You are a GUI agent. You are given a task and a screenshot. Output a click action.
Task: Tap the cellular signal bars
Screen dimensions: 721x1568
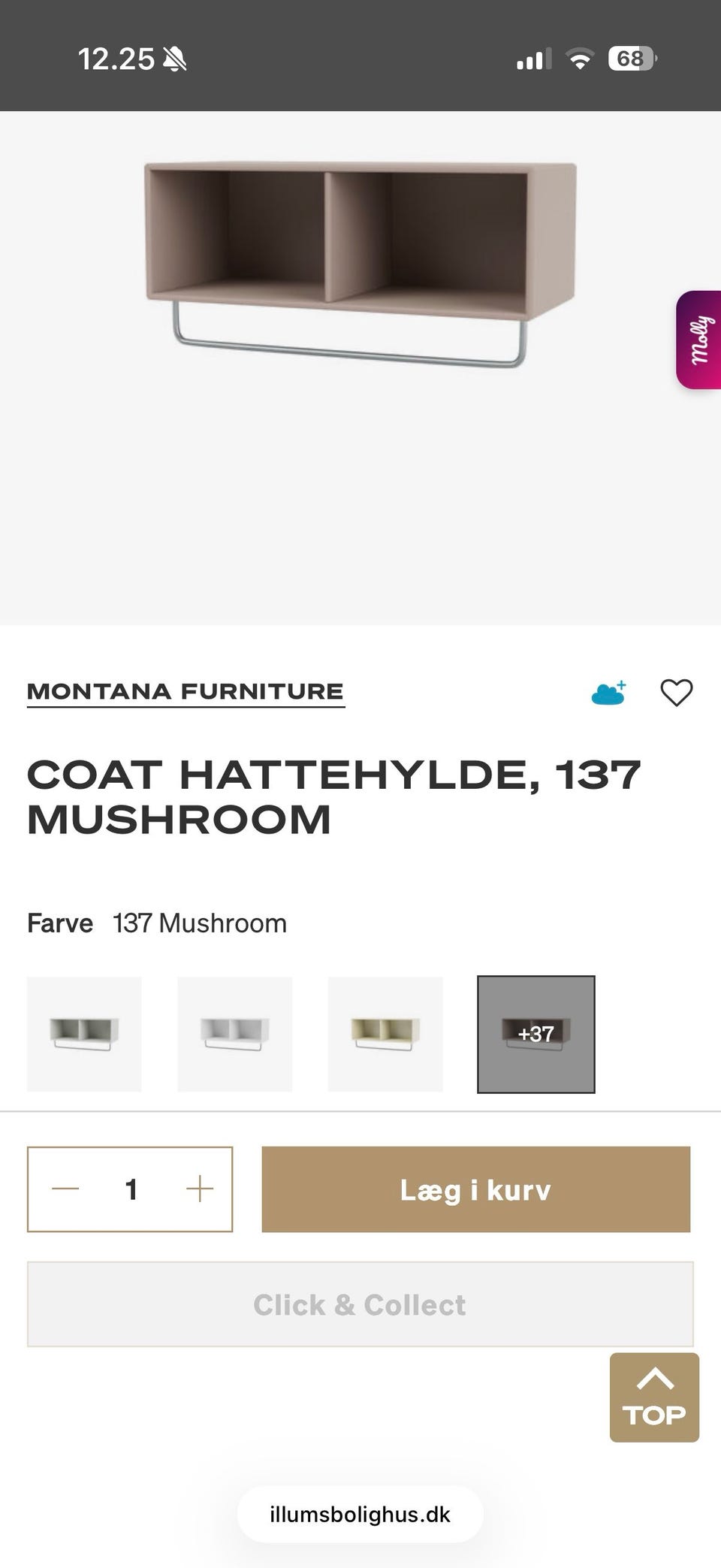click(533, 59)
